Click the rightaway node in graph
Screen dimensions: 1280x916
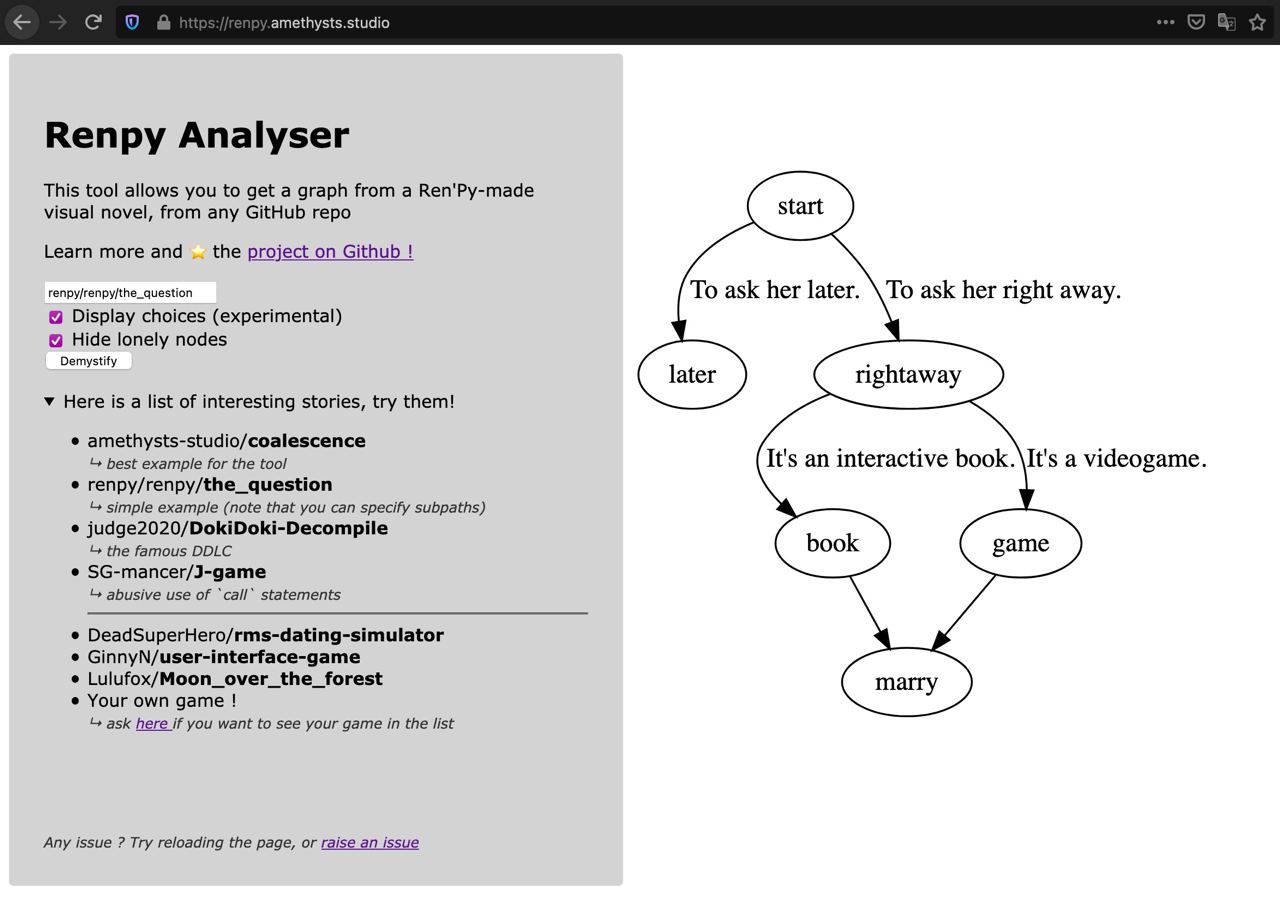click(x=908, y=374)
